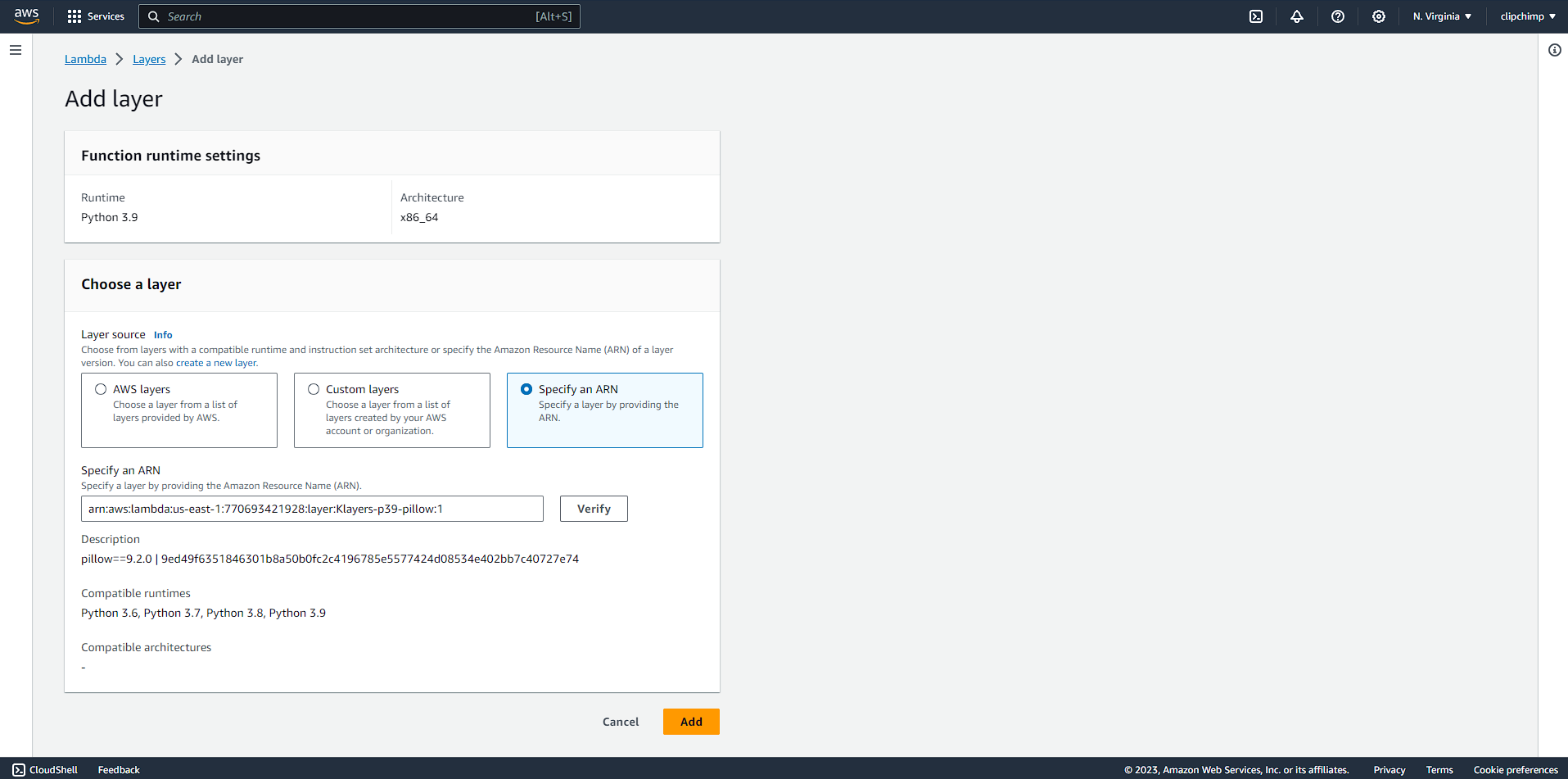Open the info panel icon at right
Screen dimensions: 1568x779
coord(1554,50)
